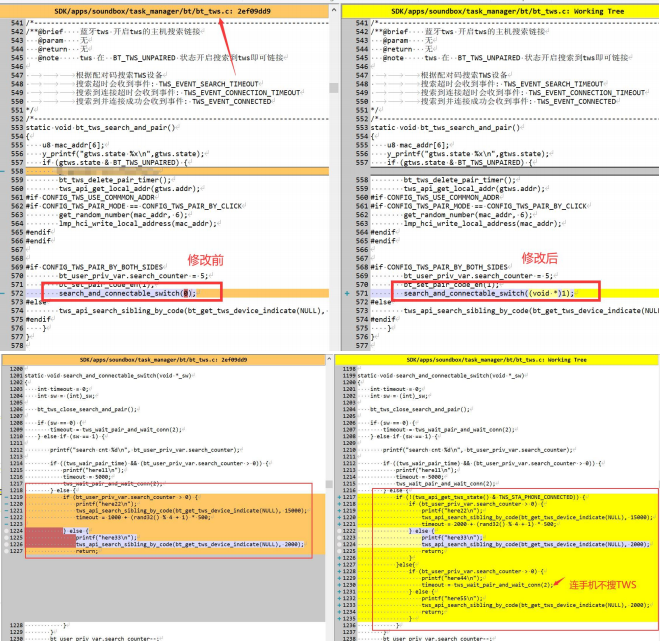Click the plus marker at Working Tree line 1227

pyautogui.click(x=339, y=564)
